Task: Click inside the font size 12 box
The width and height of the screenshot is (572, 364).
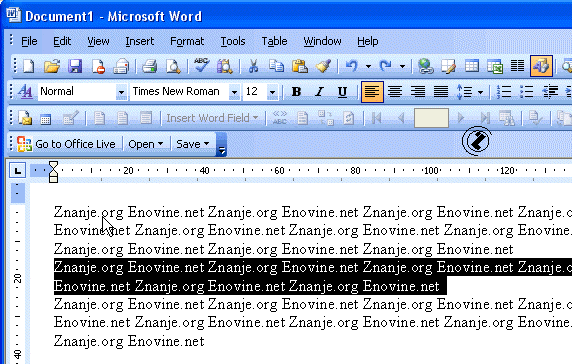Action: click(x=255, y=92)
